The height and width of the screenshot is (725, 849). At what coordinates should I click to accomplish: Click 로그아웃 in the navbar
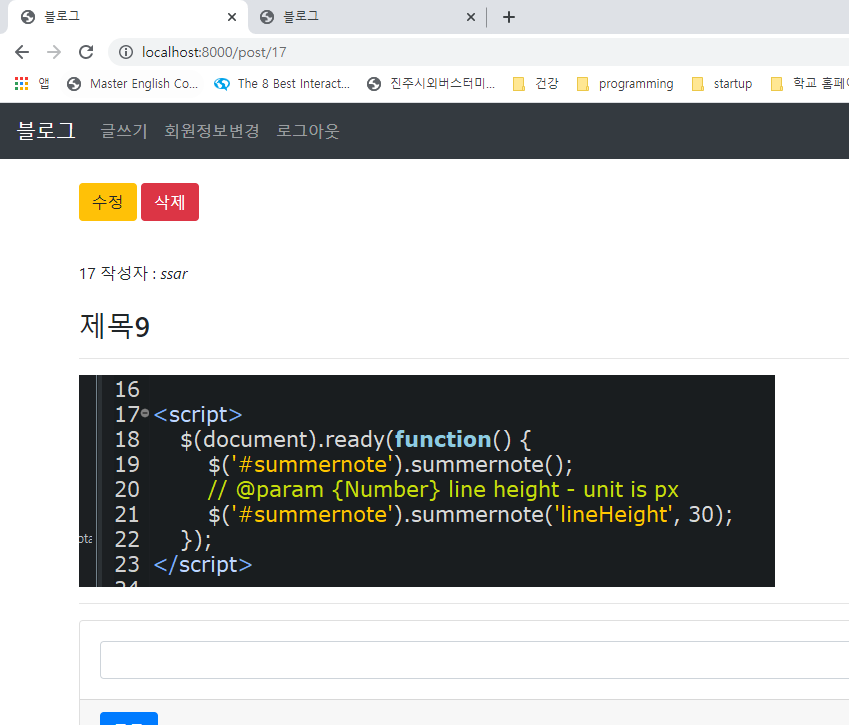tap(308, 131)
